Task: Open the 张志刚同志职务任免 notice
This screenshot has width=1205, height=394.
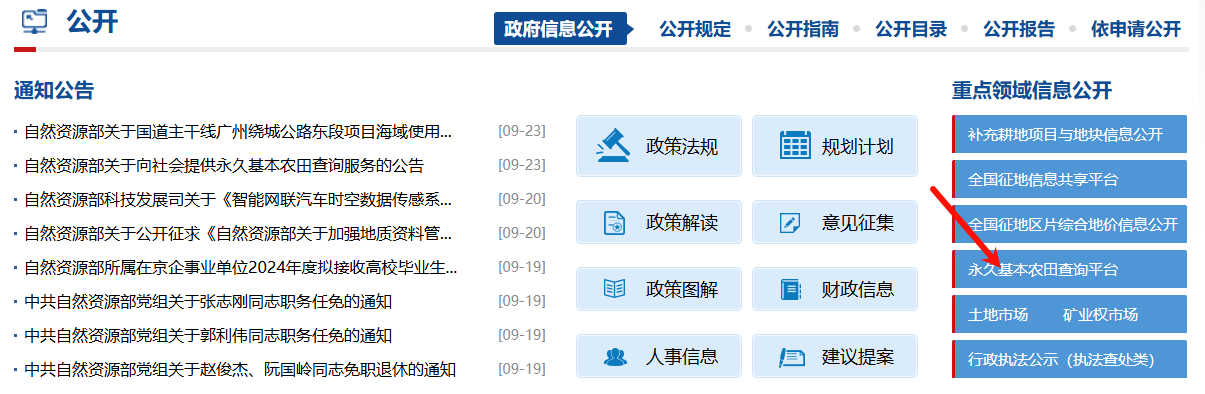Action: [208, 301]
